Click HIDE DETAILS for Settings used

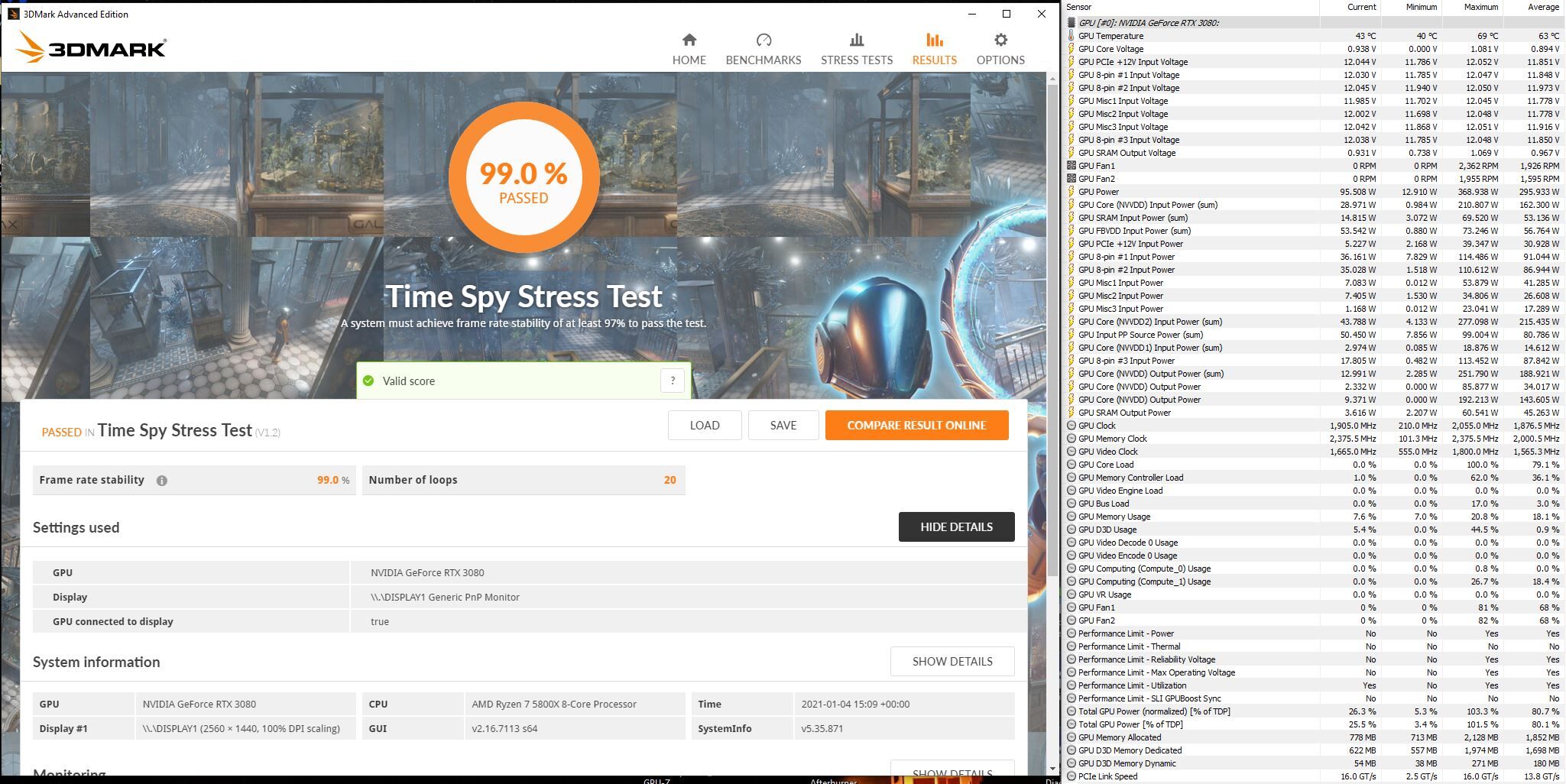click(956, 527)
